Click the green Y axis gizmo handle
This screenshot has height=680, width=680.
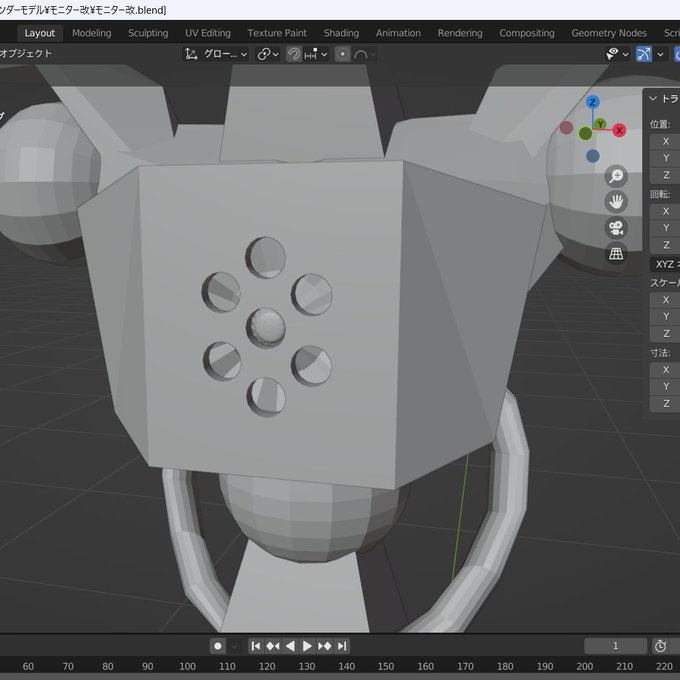(600, 124)
